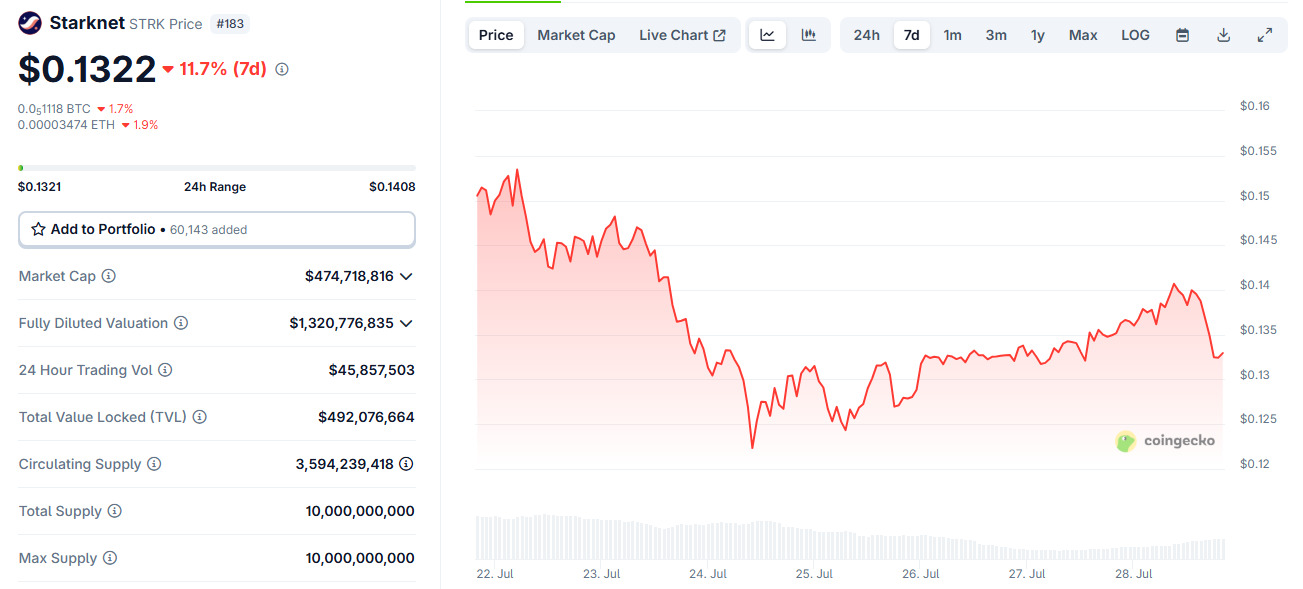Download chart data icon
1303x589 pixels.
click(1223, 35)
